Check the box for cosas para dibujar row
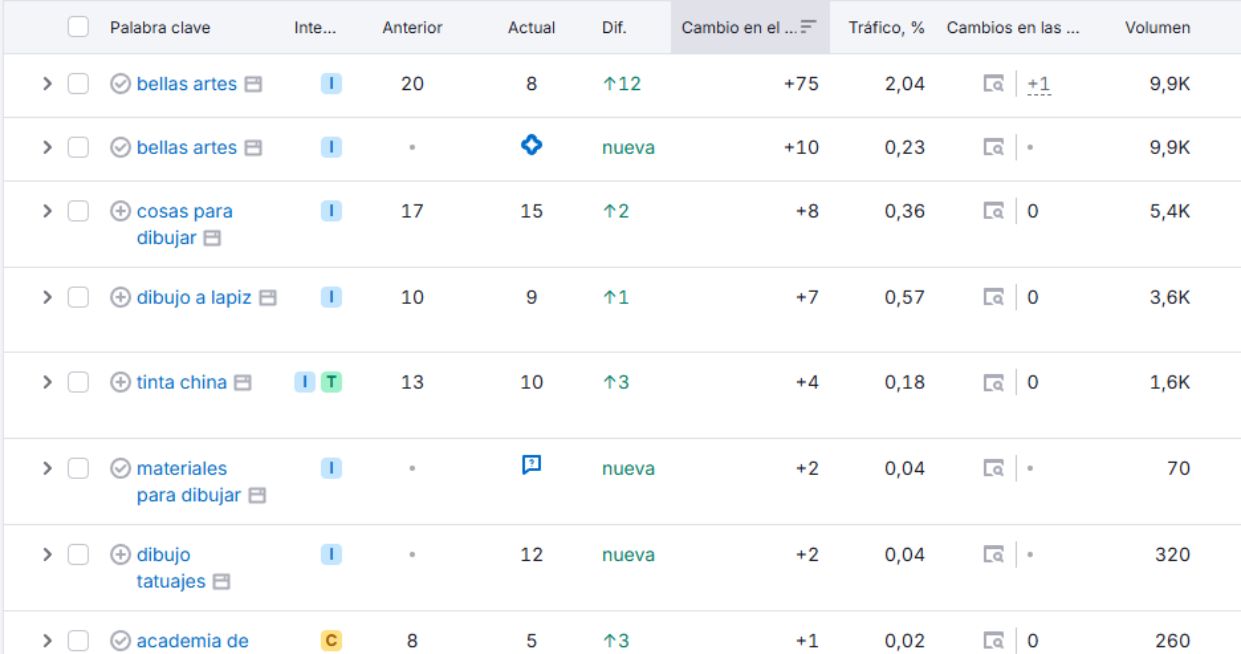 click(78, 211)
